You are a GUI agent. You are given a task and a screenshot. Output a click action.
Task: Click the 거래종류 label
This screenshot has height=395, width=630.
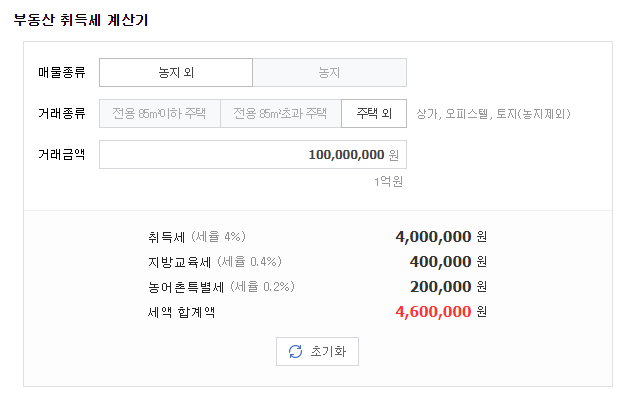61,114
